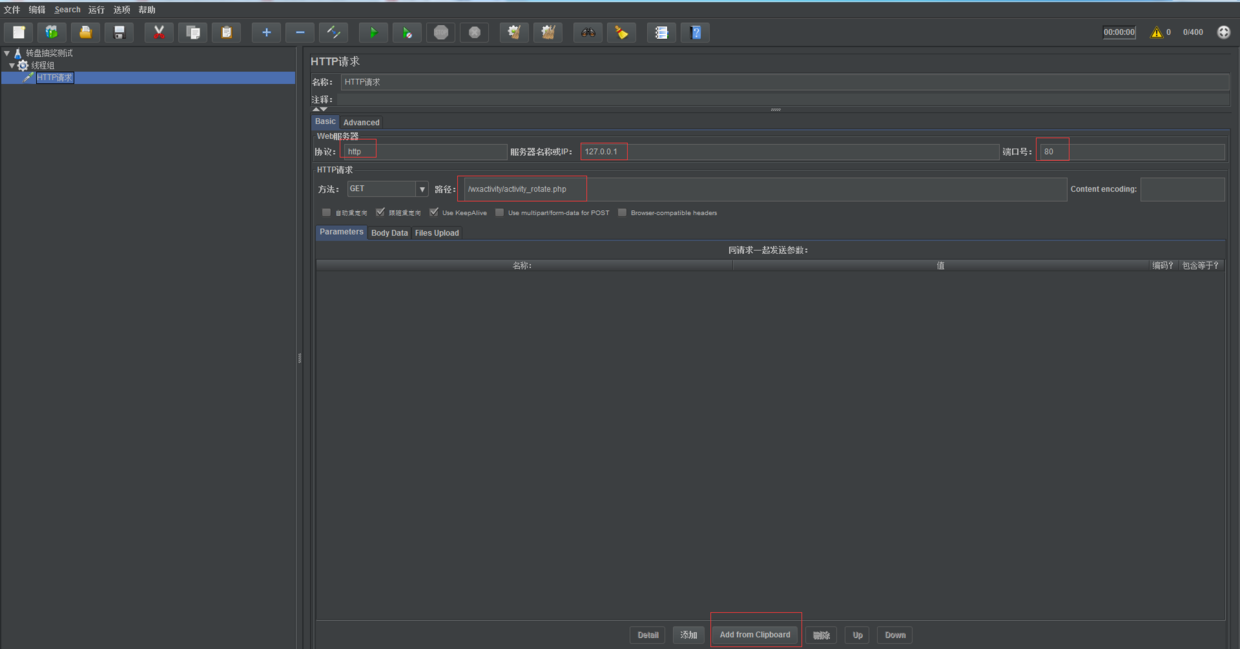The width and height of the screenshot is (1240, 649).
Task: Check Browser-compatible headers option
Action: [x=622, y=212]
